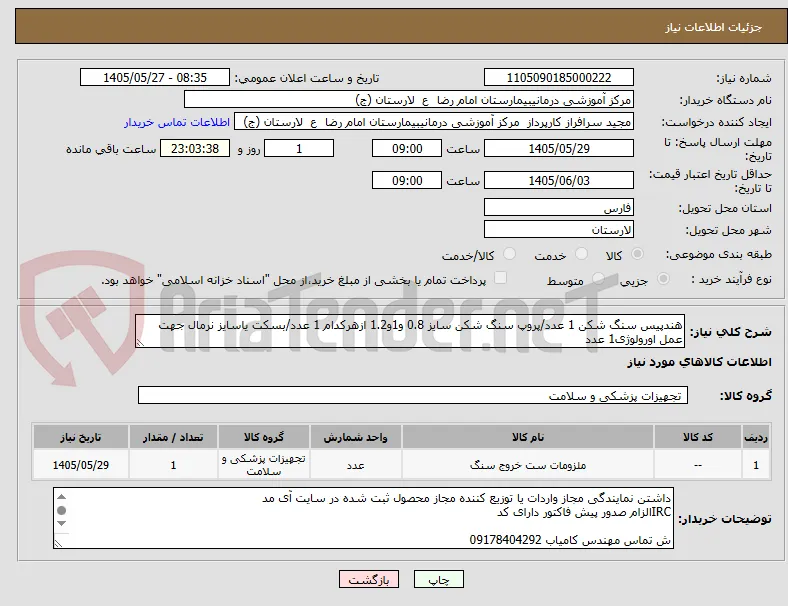Select the جزیی purchase type radio

663,278
